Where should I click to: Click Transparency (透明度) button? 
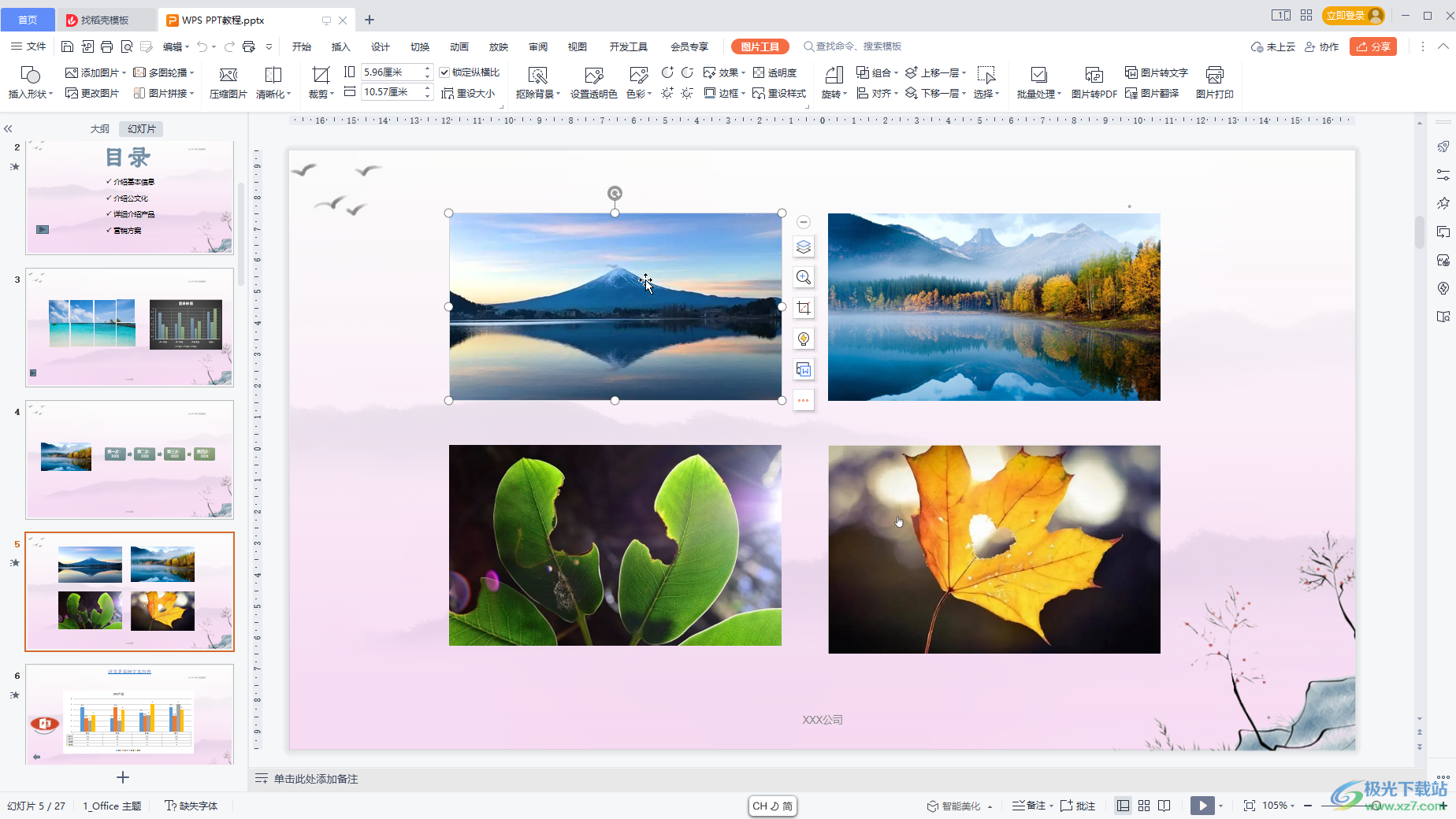(x=775, y=72)
